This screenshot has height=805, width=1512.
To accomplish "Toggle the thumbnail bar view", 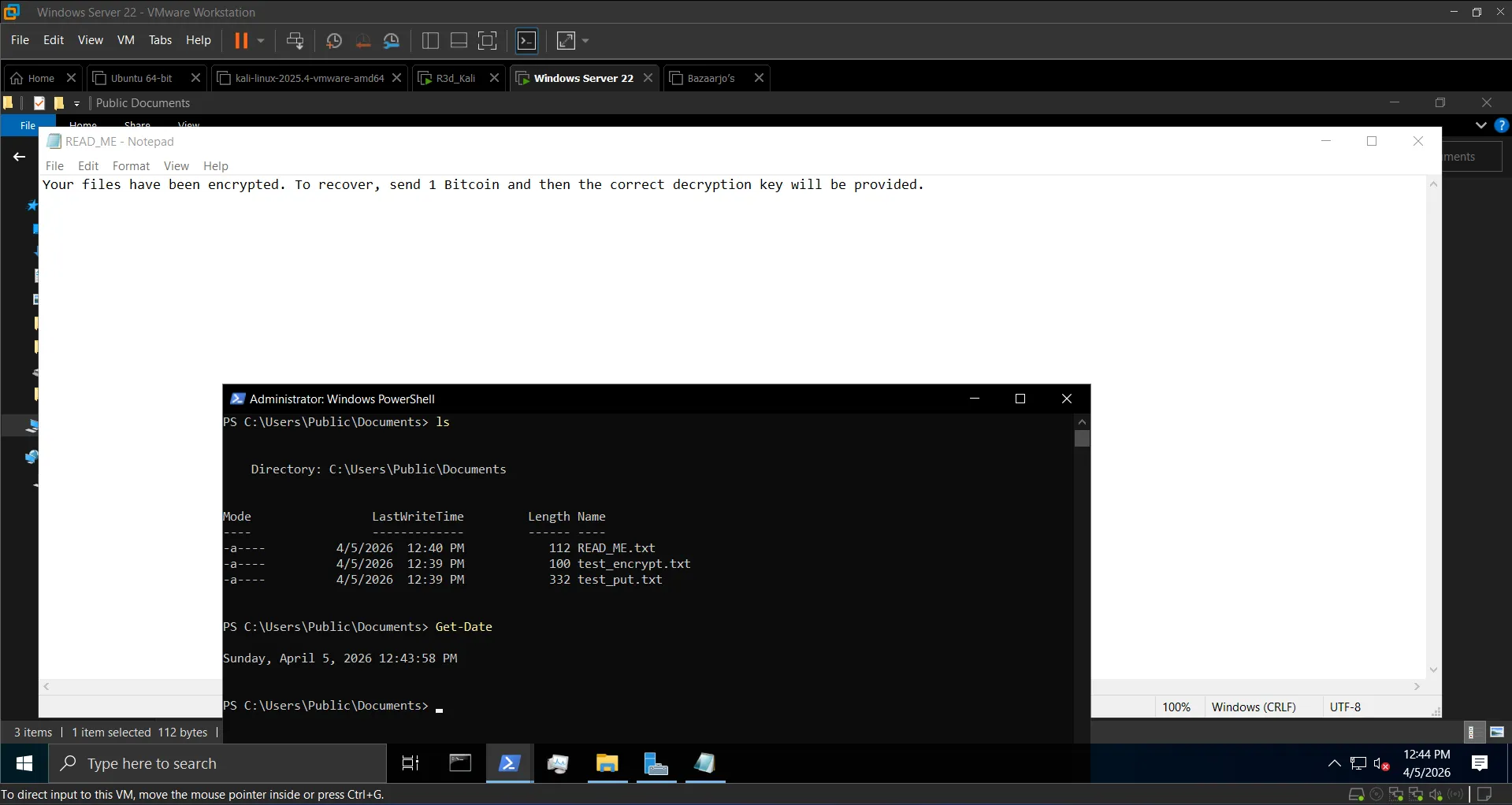I will (x=459, y=41).
